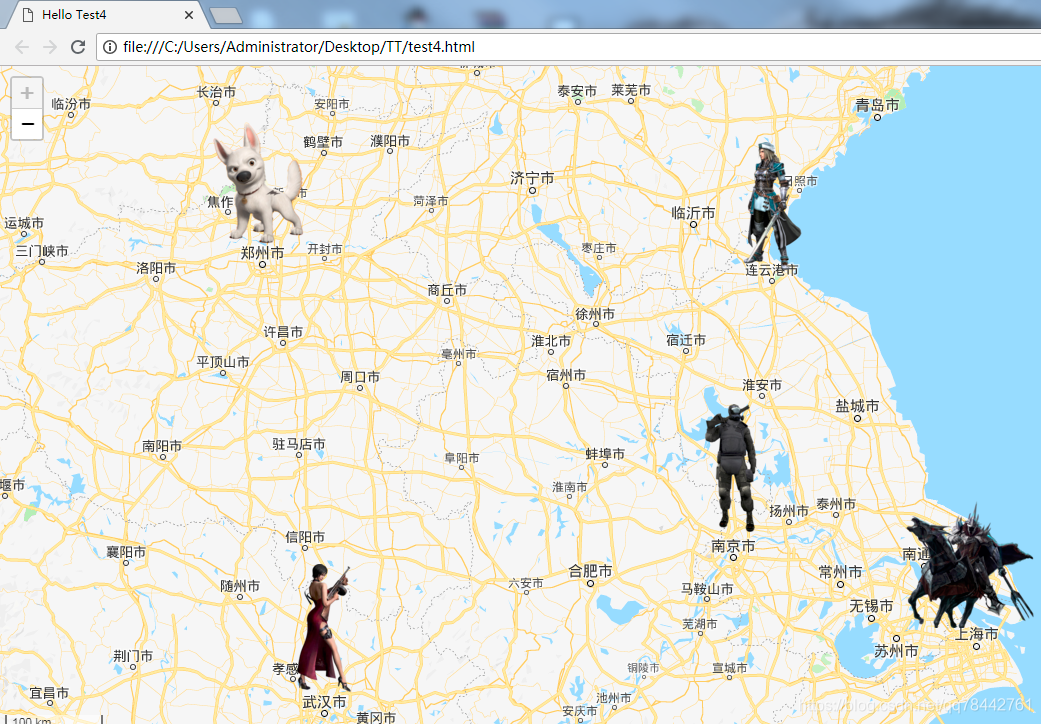Click the 宿州市 city label
The image size is (1041, 724).
tap(566, 375)
